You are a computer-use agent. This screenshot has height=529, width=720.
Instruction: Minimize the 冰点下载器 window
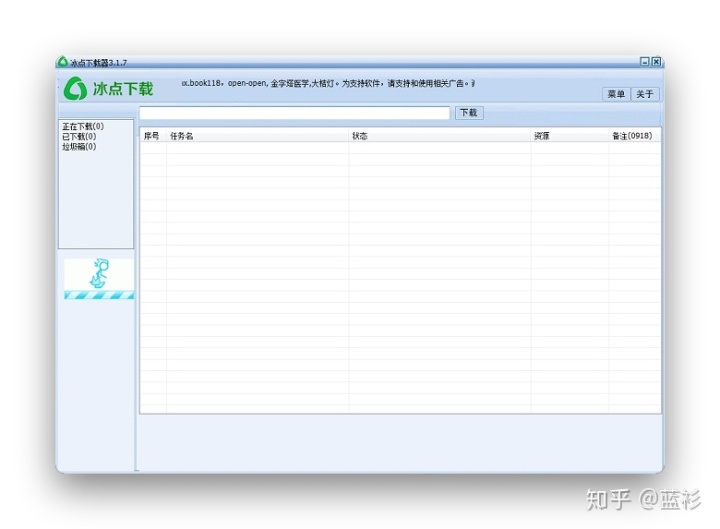645,62
